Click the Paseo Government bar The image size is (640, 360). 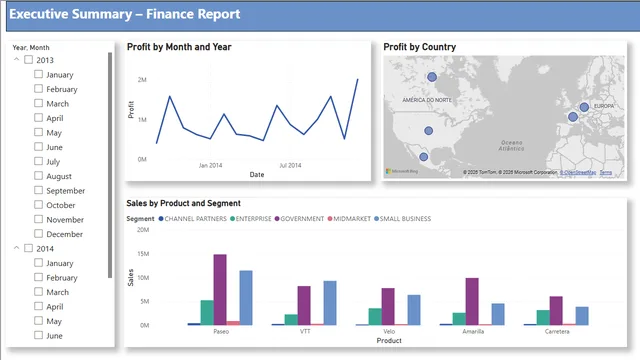(x=220, y=290)
